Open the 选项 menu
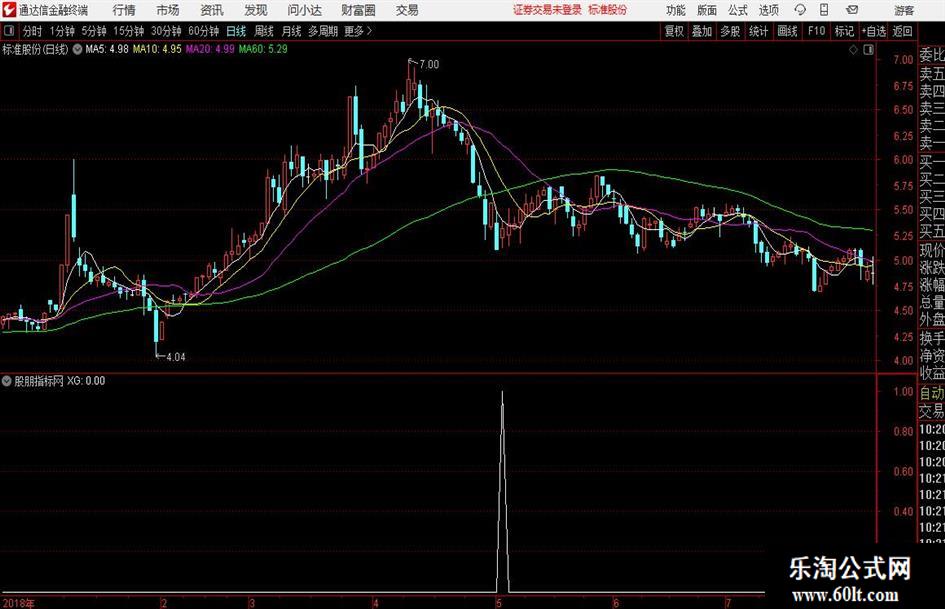945x609 pixels. [x=769, y=10]
